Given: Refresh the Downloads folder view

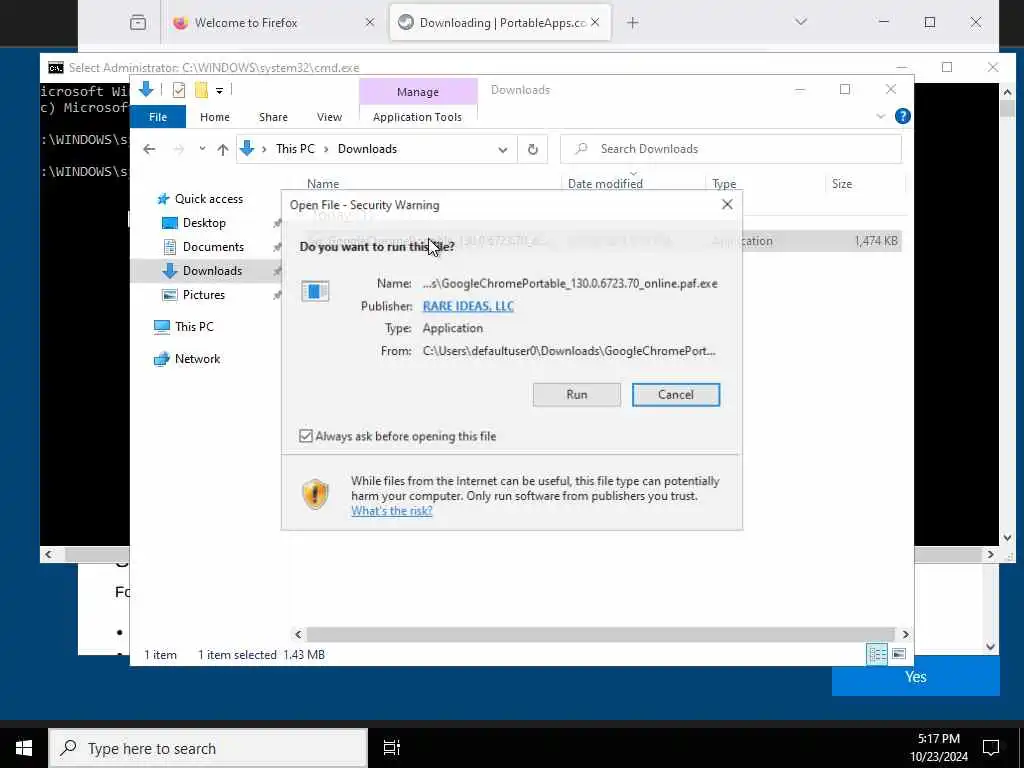Looking at the screenshot, I should tap(533, 149).
